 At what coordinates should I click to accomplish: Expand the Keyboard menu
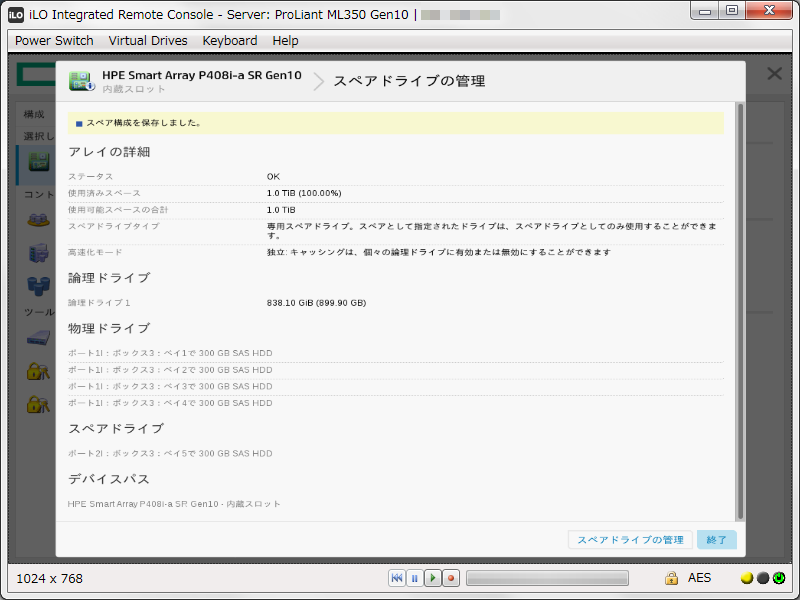coord(229,40)
